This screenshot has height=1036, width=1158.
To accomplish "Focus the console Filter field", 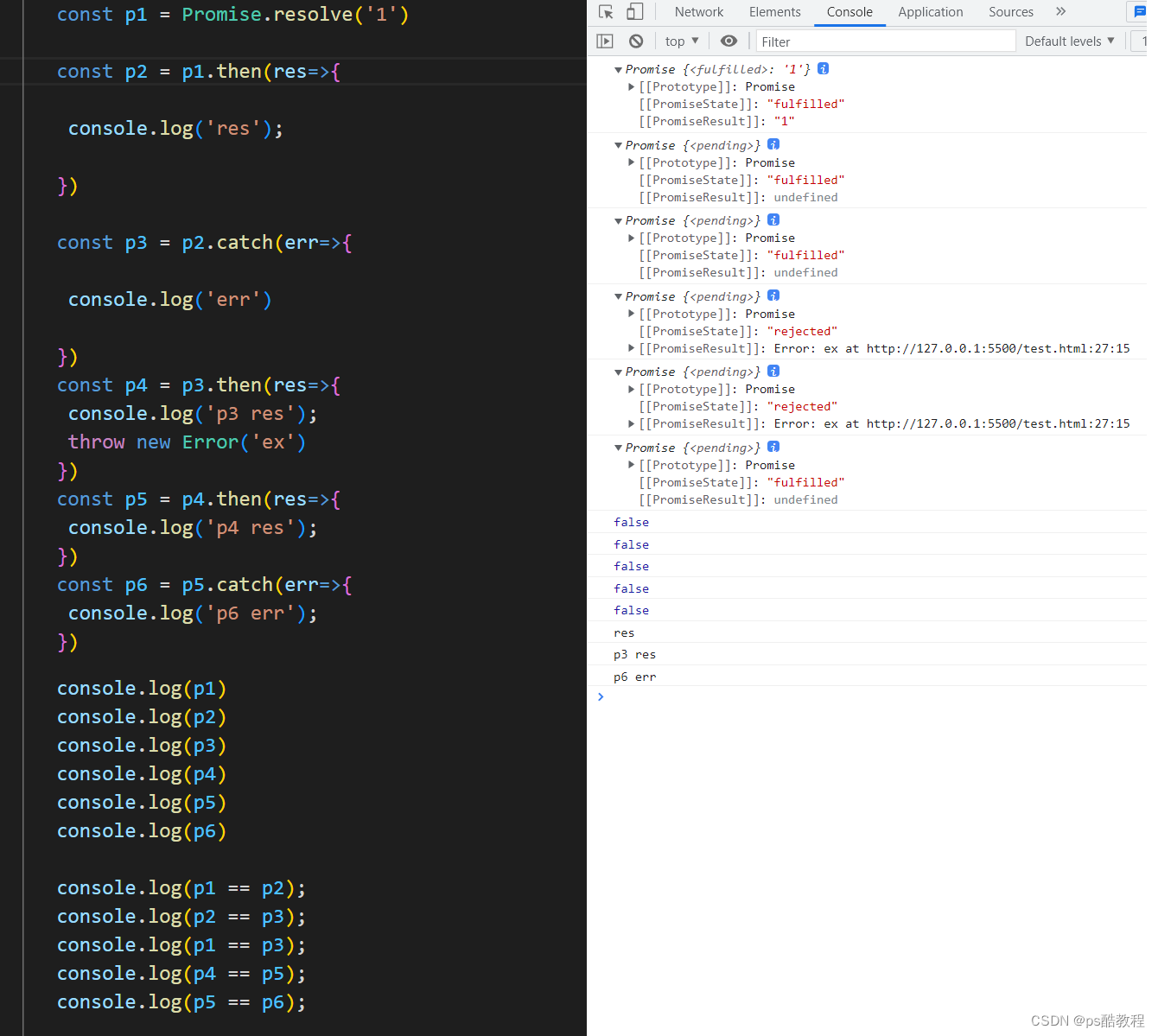I will point(886,41).
